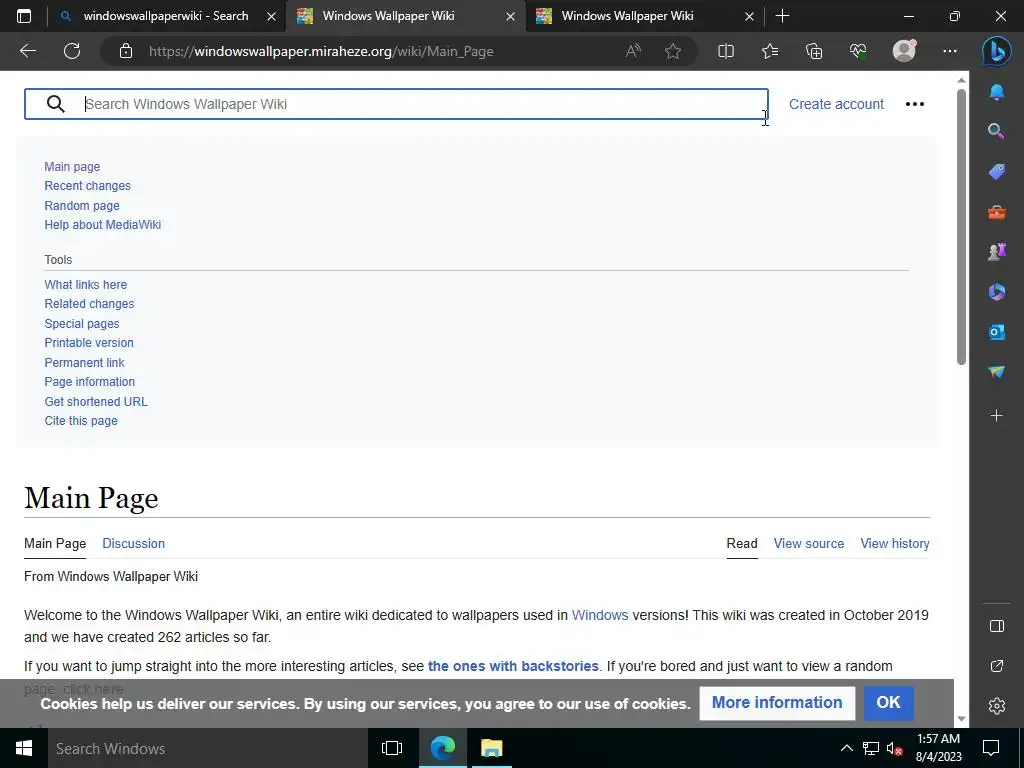The height and width of the screenshot is (768, 1024).
Task: Follow the Windows article link
Action: click(x=600, y=615)
